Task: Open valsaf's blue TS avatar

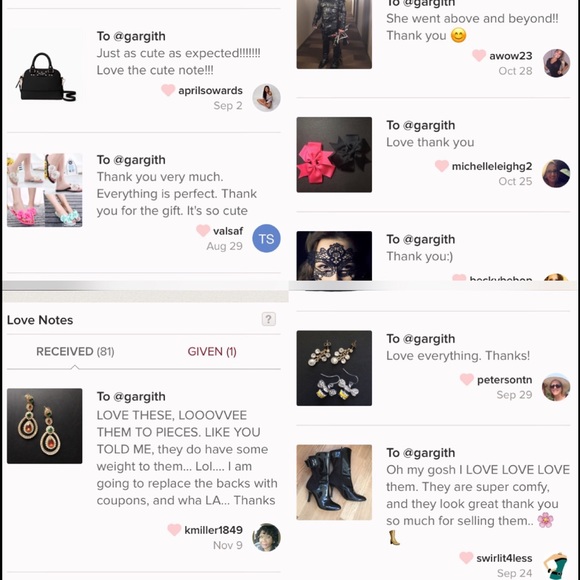Action: (x=266, y=238)
